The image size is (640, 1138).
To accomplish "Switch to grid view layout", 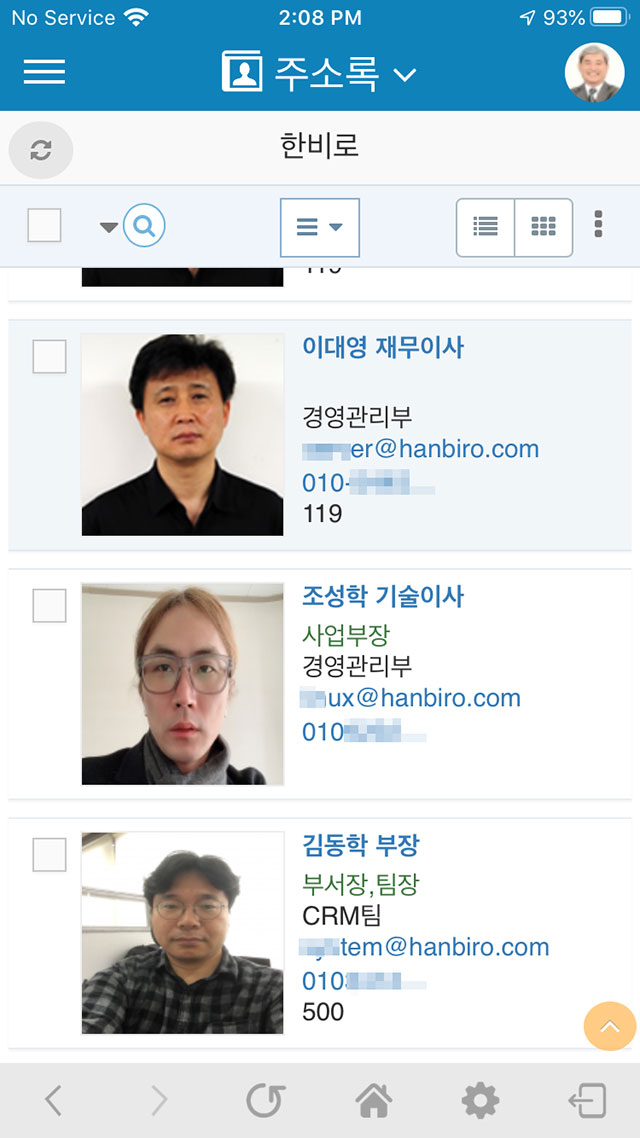I will 543,227.
